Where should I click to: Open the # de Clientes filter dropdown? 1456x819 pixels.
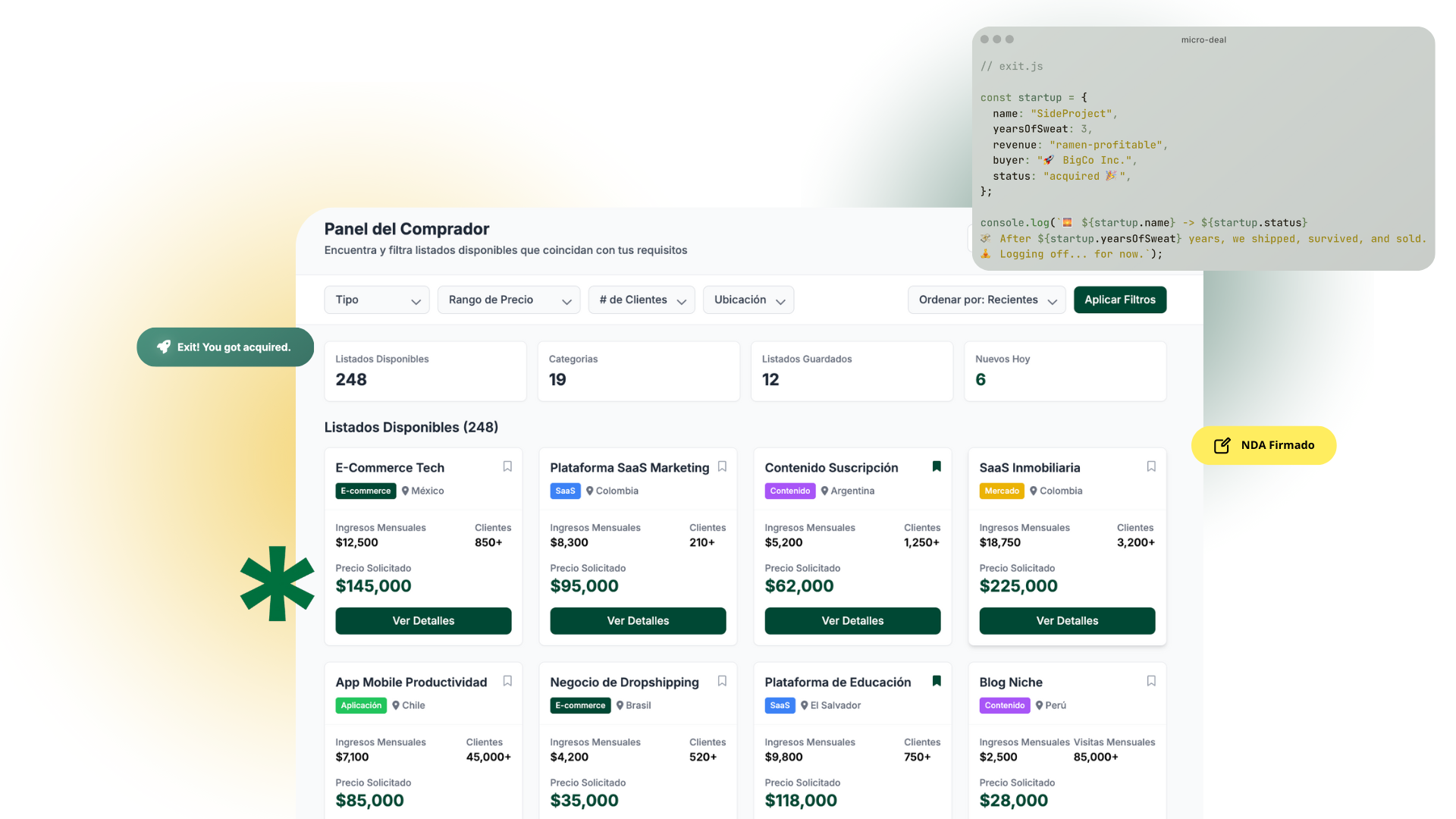coord(641,300)
